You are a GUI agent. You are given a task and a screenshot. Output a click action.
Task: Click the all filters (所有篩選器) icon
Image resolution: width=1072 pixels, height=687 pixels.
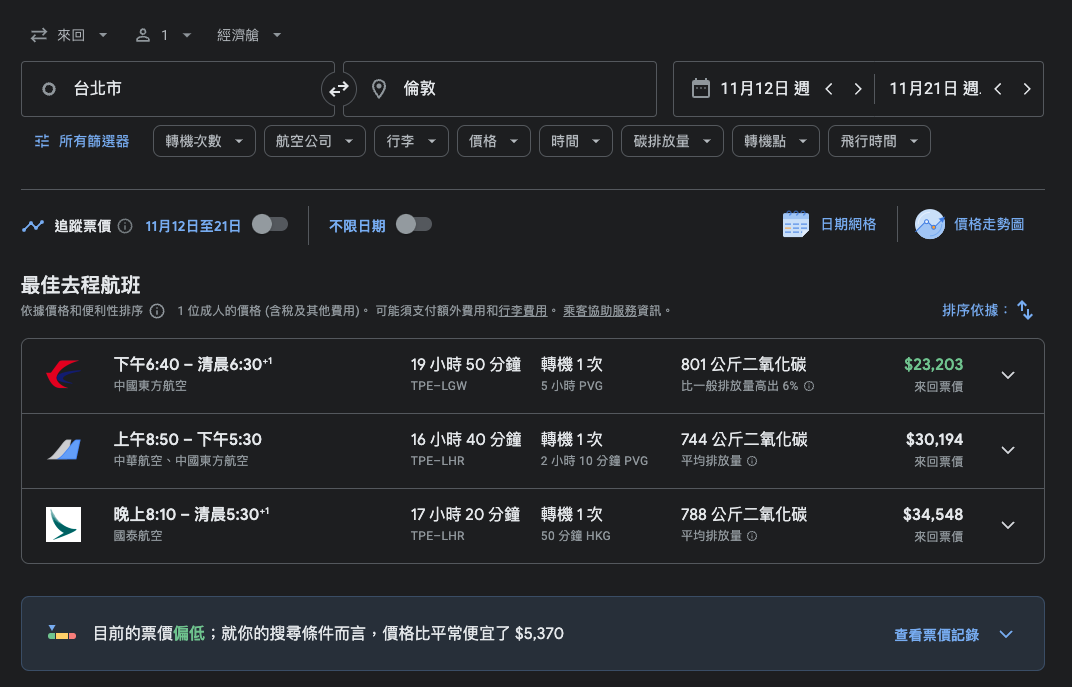[41, 141]
